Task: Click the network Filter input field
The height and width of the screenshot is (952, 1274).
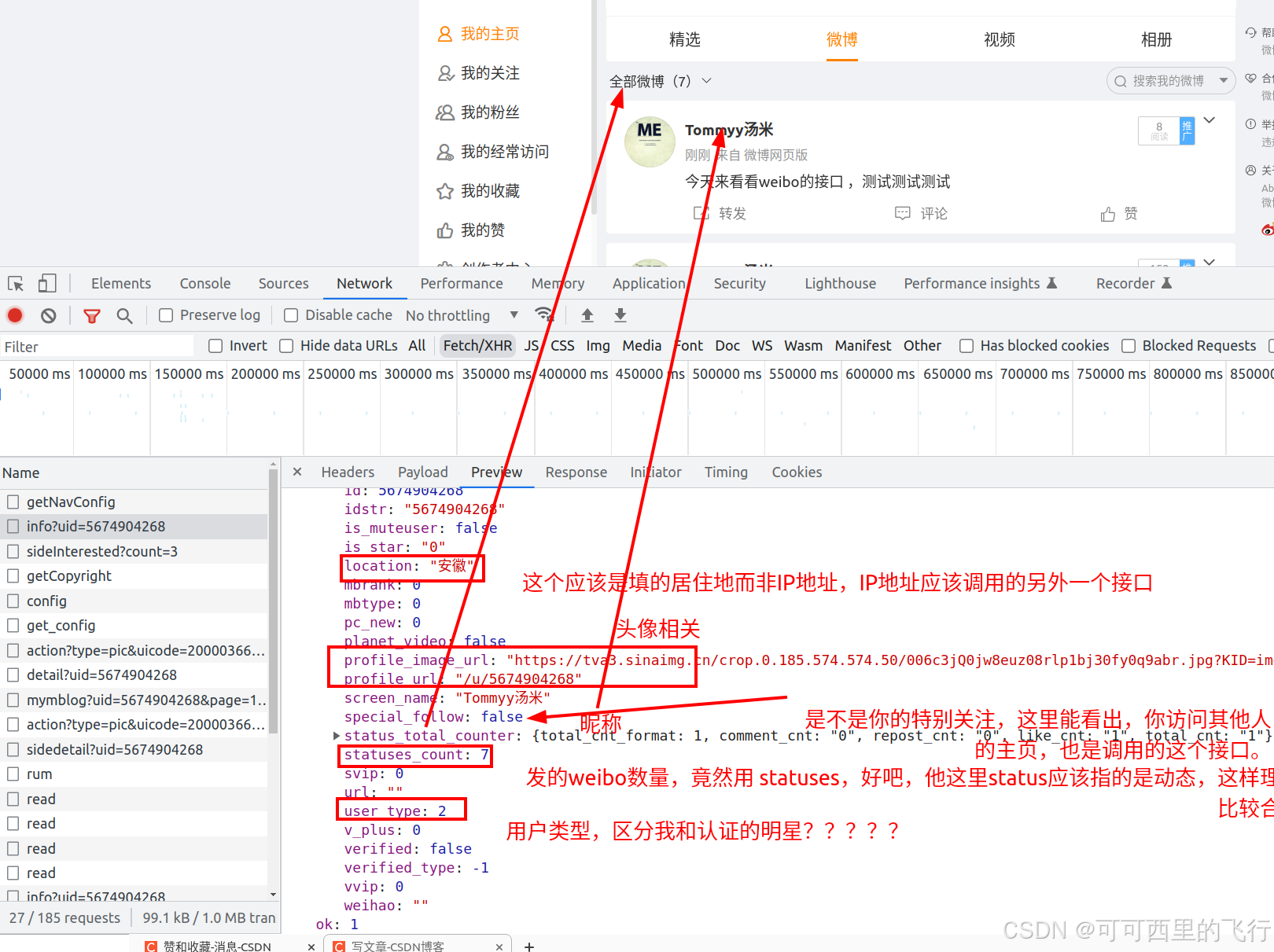Action: 97,347
